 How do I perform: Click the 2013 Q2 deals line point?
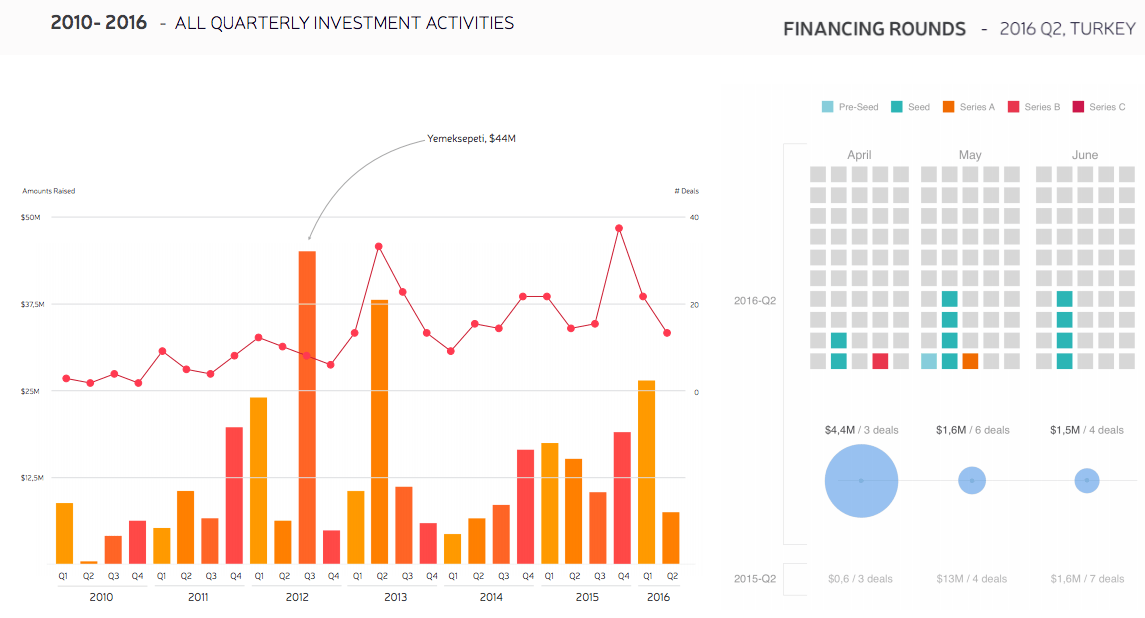378,246
